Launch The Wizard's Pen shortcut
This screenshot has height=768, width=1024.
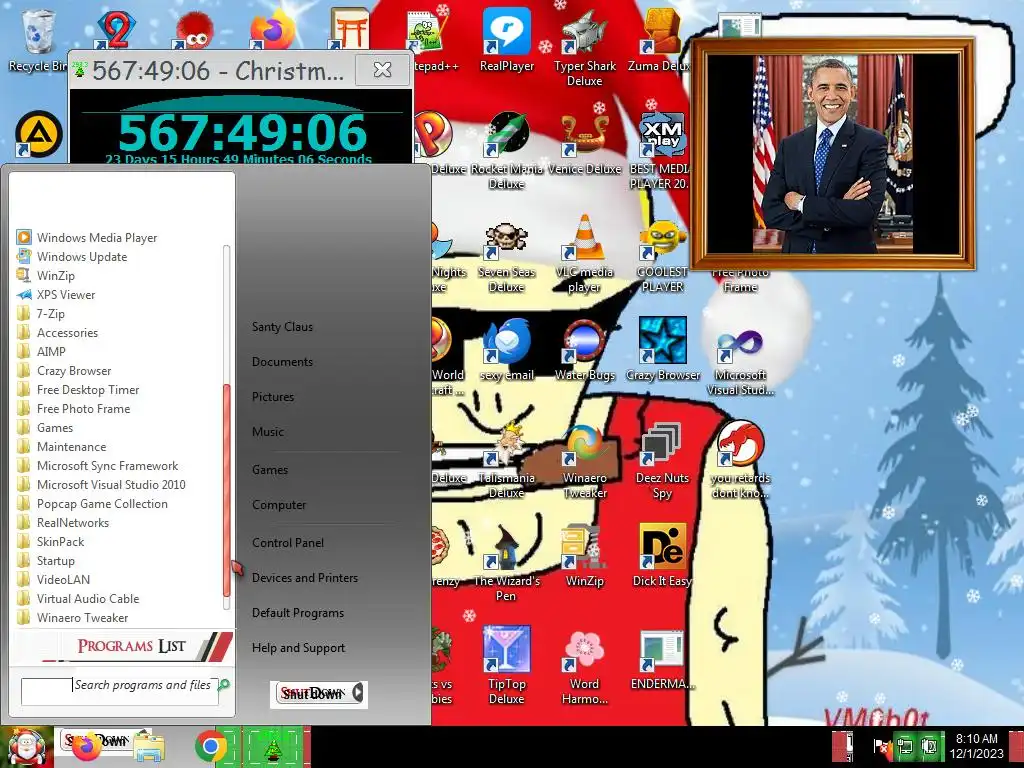tap(507, 563)
